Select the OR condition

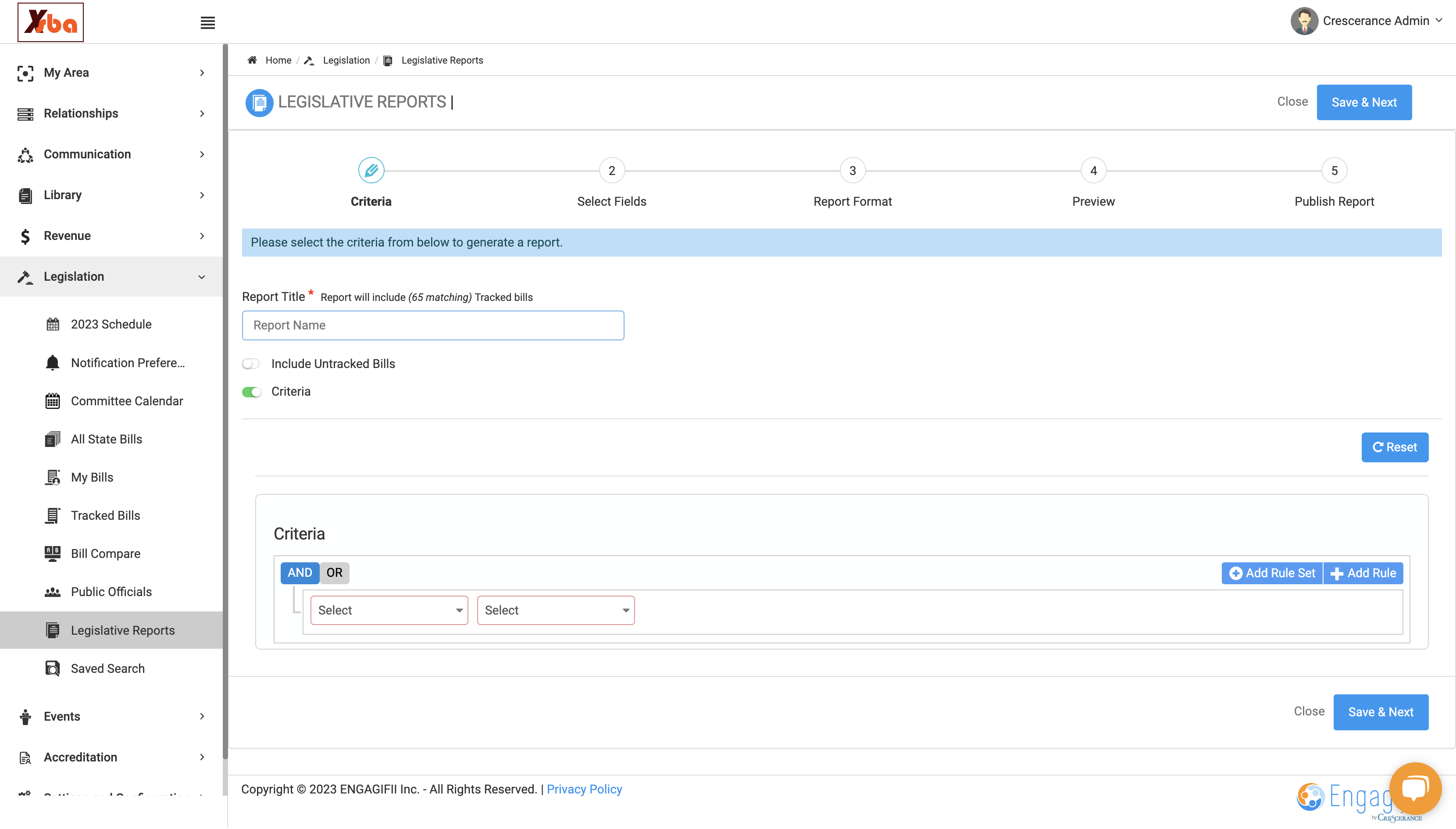click(x=334, y=573)
